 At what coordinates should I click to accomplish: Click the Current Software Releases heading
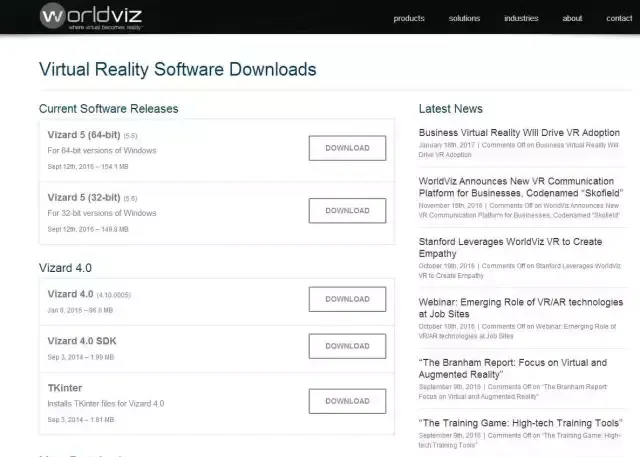(109, 109)
